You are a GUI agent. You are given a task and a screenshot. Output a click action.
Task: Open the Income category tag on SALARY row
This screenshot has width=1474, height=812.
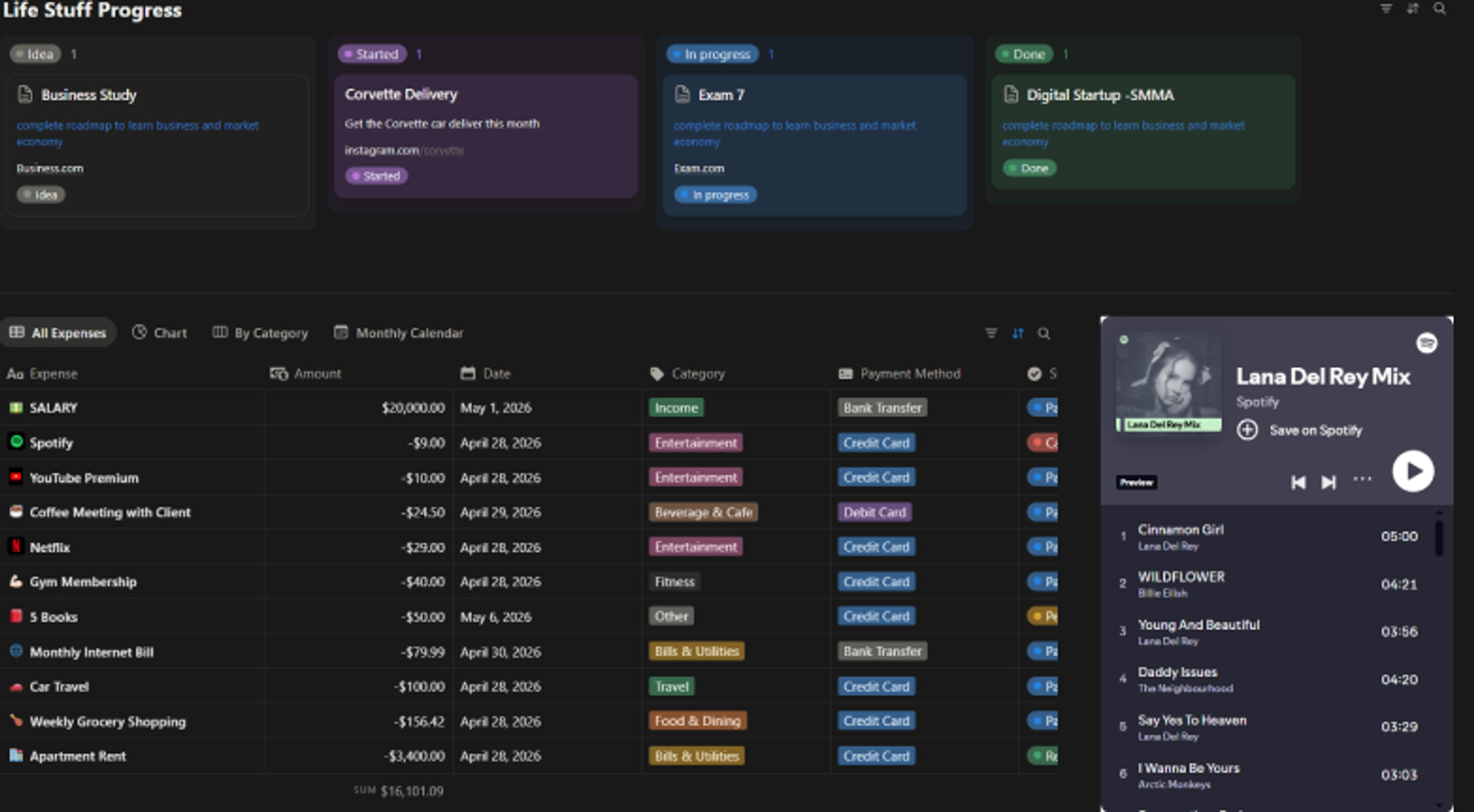pyautogui.click(x=676, y=407)
